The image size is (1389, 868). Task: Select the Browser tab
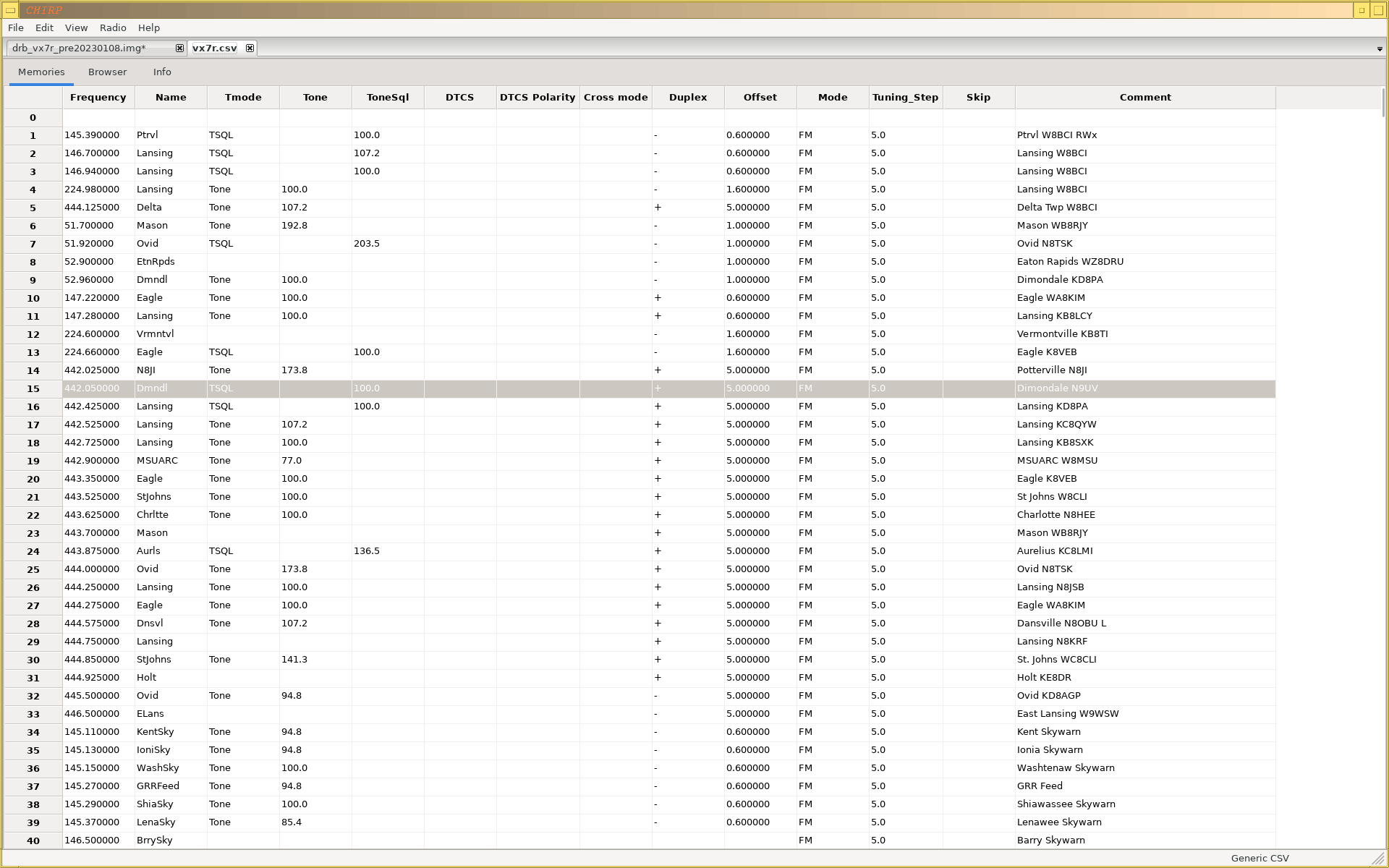(107, 72)
